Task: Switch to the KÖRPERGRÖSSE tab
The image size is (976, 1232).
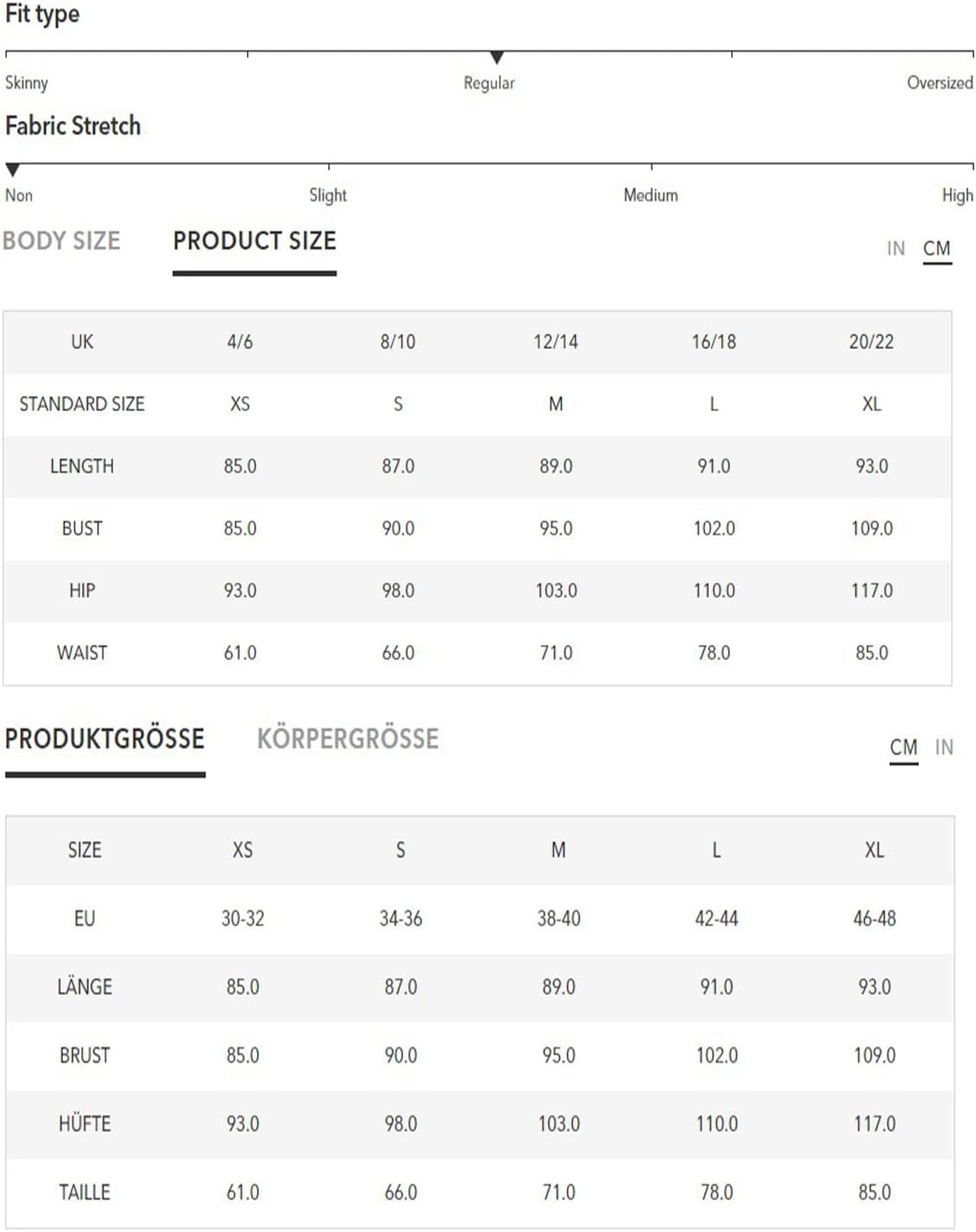Action: [x=348, y=739]
